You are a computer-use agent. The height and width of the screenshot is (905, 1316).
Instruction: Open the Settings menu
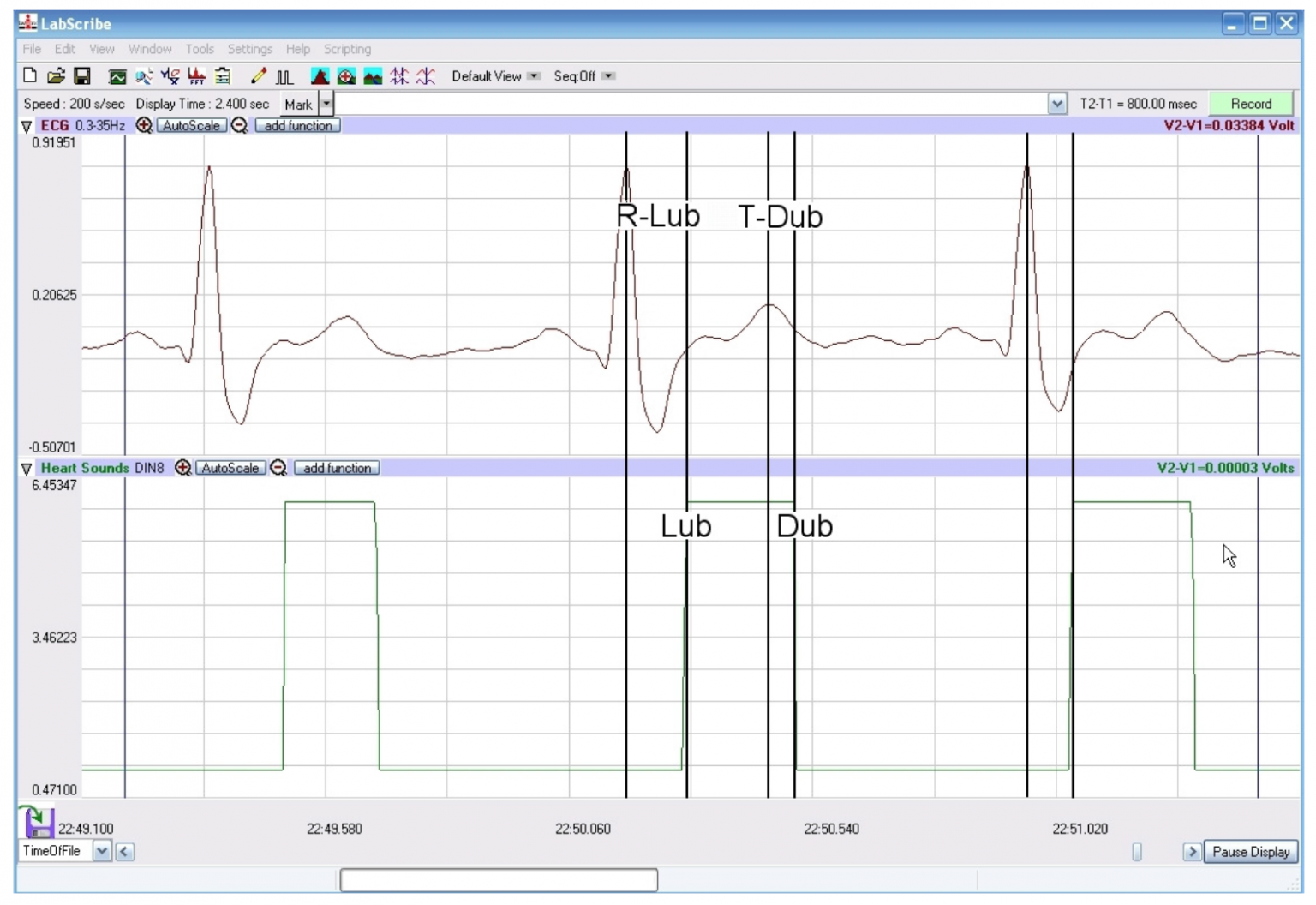[249, 49]
